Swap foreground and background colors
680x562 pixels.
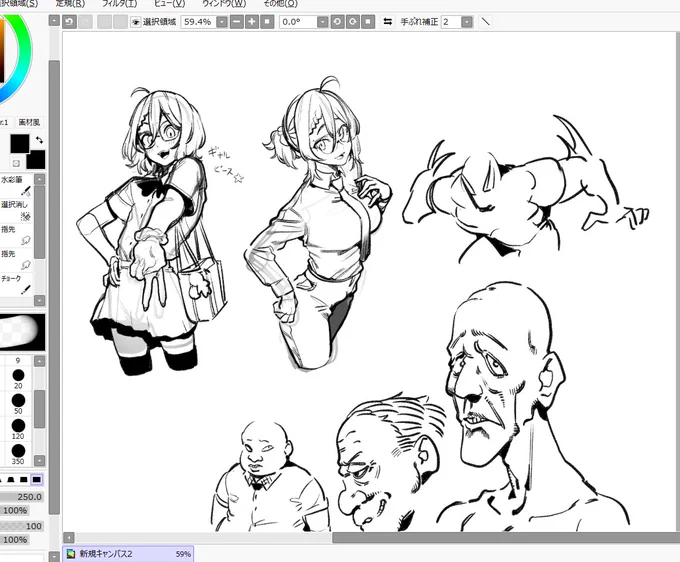[x=39, y=140]
